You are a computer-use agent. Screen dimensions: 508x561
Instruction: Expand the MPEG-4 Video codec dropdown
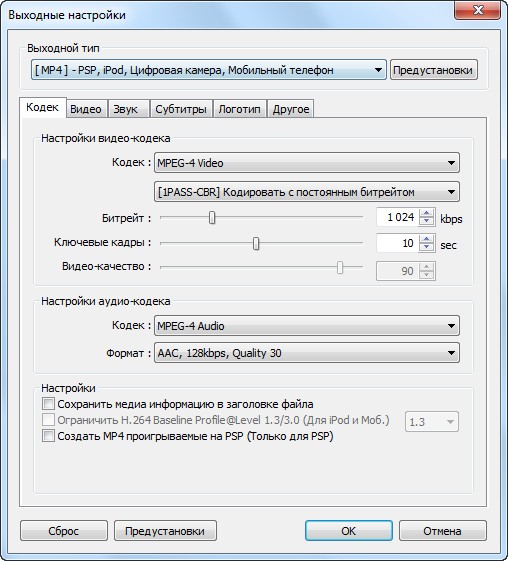click(307, 163)
